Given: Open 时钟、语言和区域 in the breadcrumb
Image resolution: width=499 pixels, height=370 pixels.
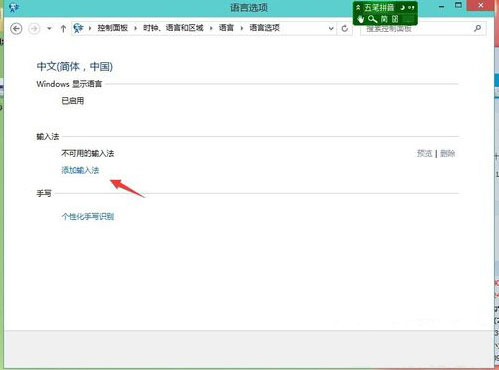Looking at the screenshot, I should (173, 28).
